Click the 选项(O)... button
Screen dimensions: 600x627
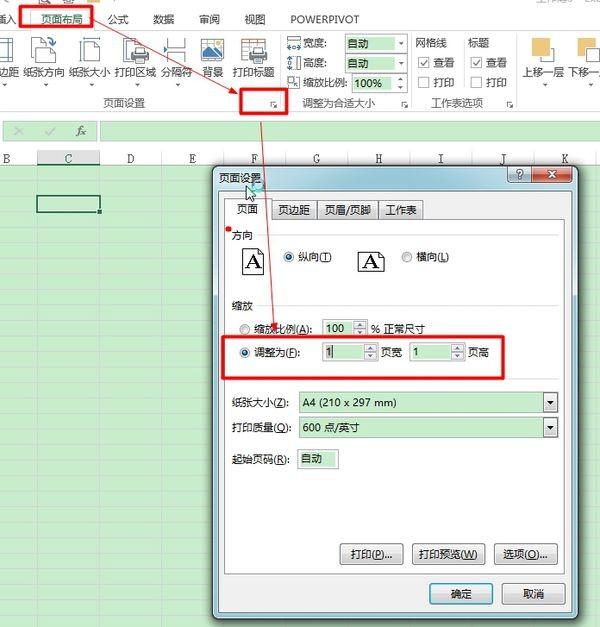(526, 554)
